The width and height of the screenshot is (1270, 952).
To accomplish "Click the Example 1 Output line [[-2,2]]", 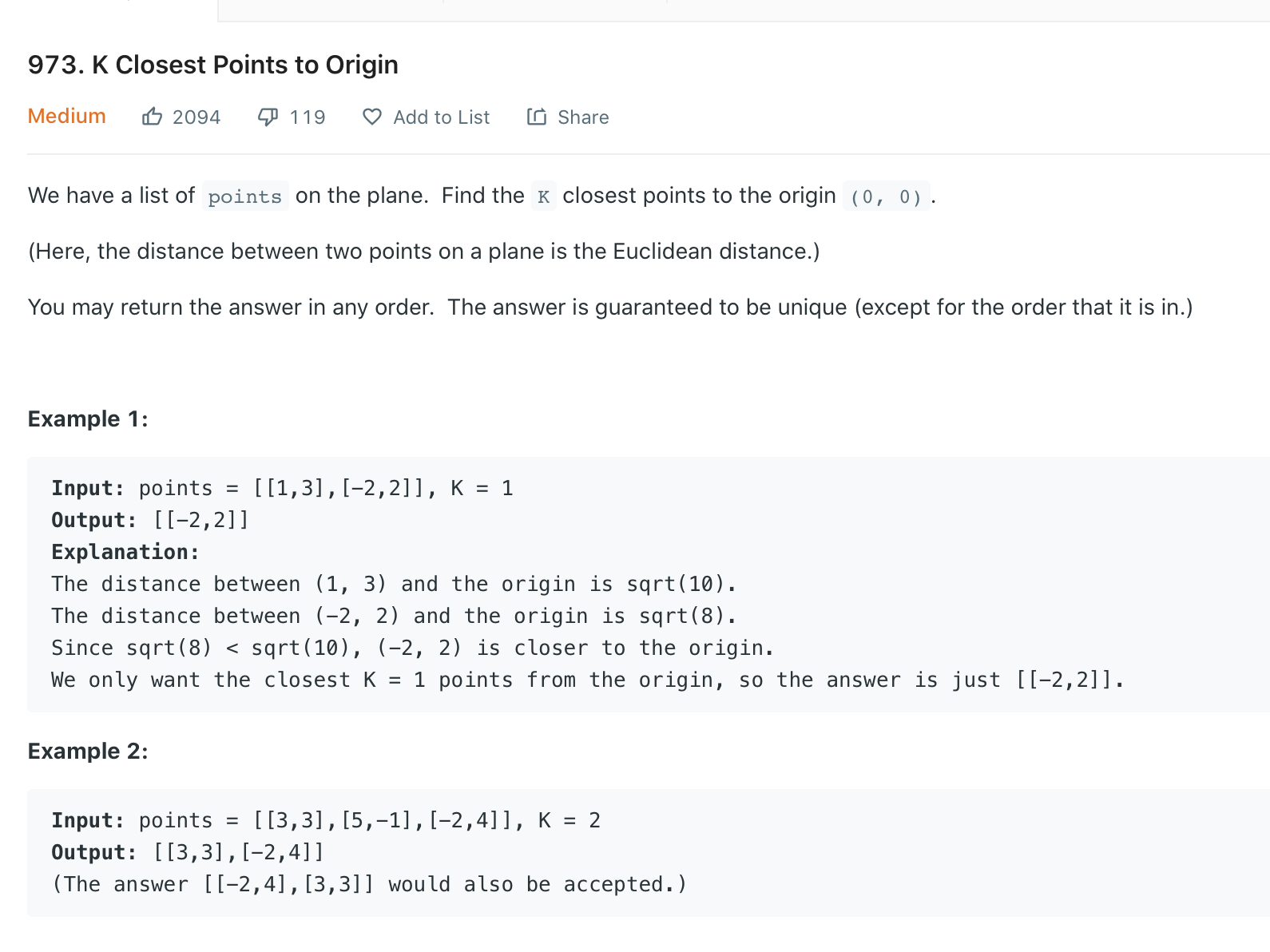I will coord(150,520).
